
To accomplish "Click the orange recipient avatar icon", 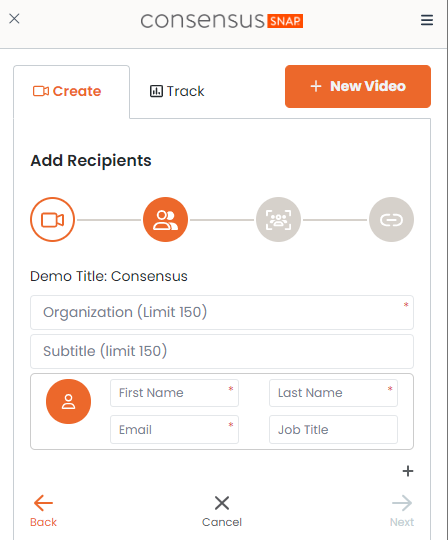I will (x=68, y=402).
